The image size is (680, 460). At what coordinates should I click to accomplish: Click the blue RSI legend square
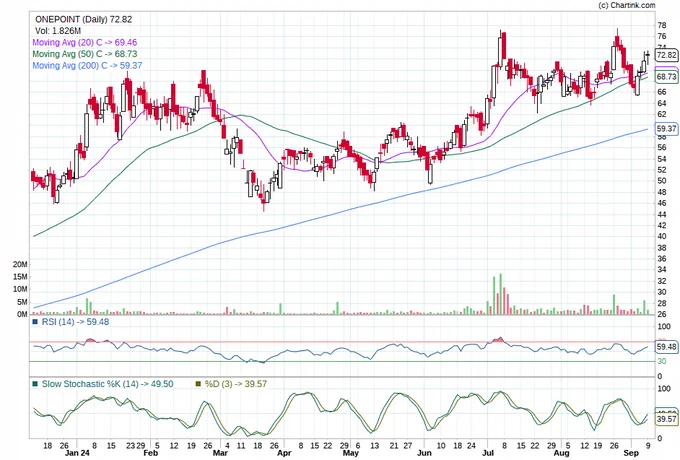tap(35, 322)
